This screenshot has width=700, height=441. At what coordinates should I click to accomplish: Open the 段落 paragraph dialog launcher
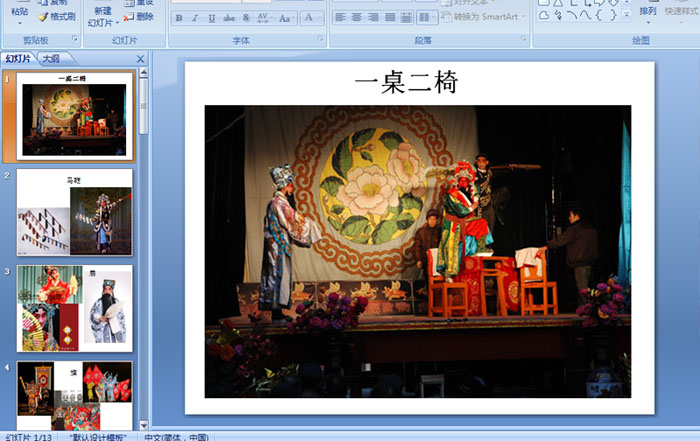[524, 39]
